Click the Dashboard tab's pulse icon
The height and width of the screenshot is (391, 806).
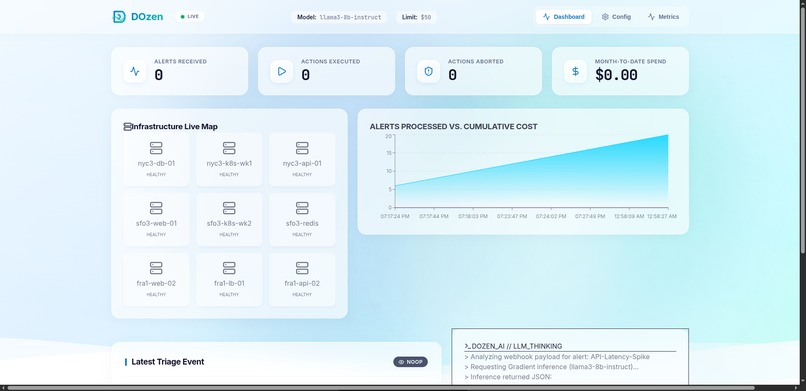coord(546,17)
